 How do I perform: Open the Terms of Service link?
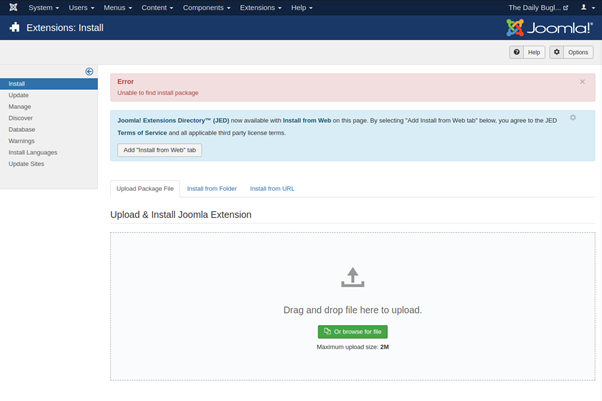[142, 133]
